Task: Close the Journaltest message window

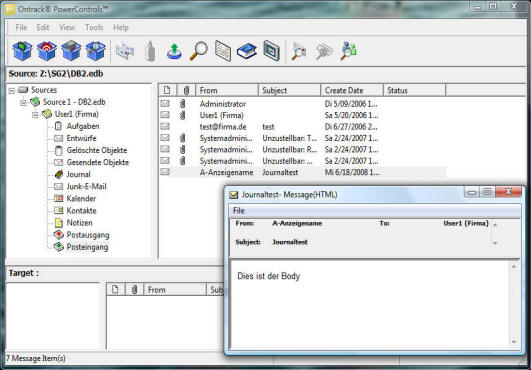Action: (508, 192)
